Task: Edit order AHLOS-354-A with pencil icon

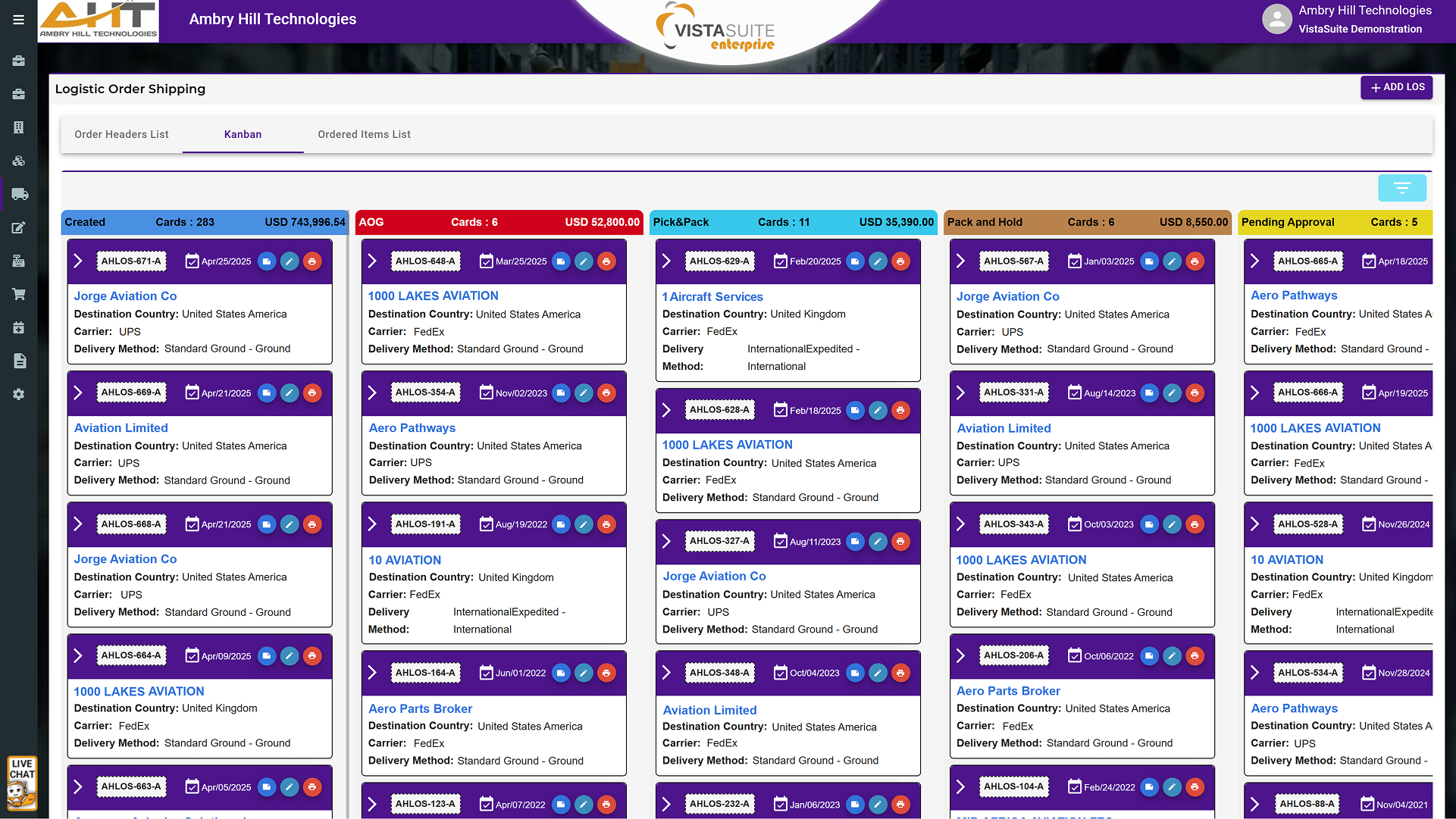Action: click(x=584, y=392)
